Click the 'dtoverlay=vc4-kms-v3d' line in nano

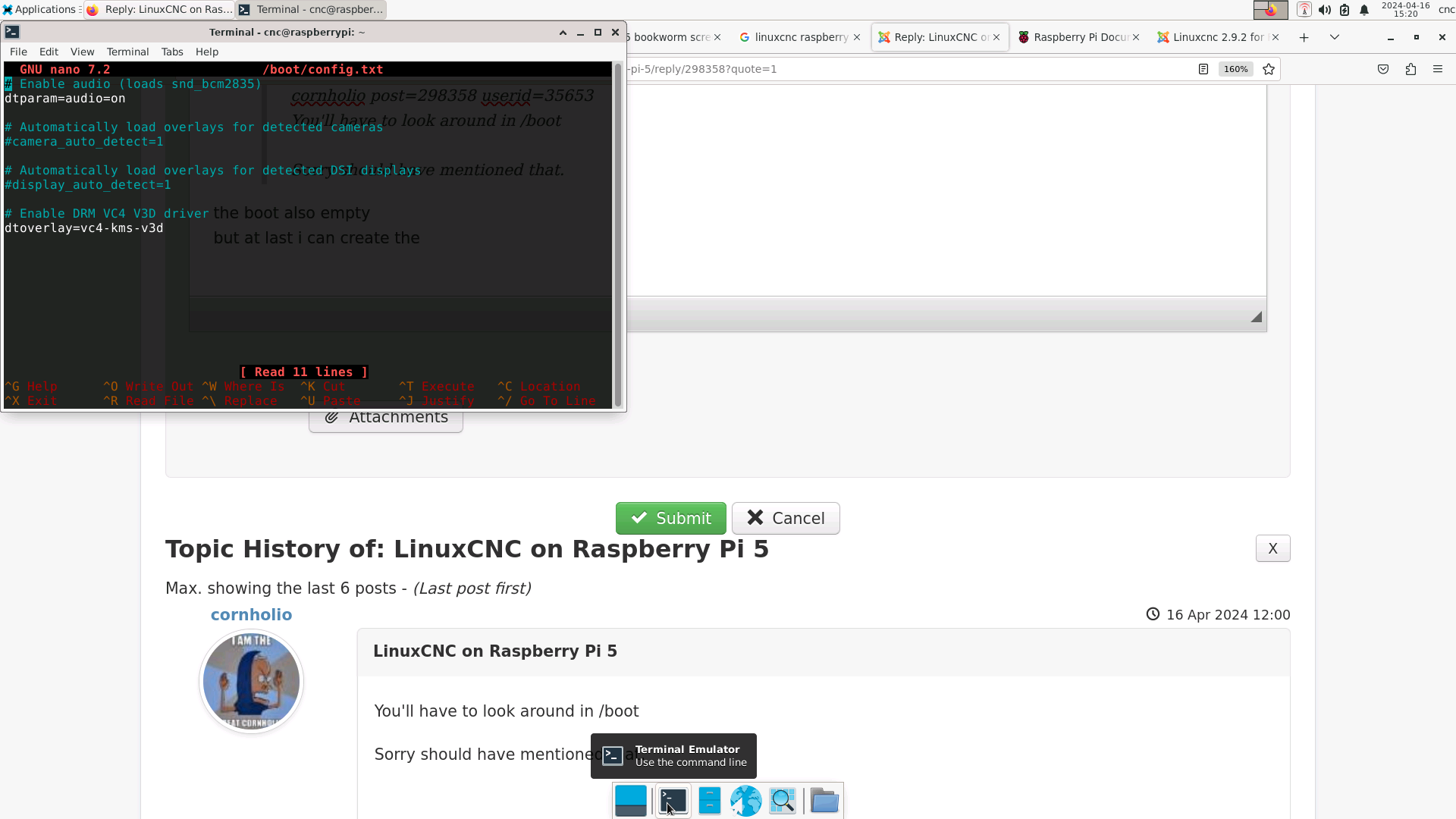click(84, 228)
